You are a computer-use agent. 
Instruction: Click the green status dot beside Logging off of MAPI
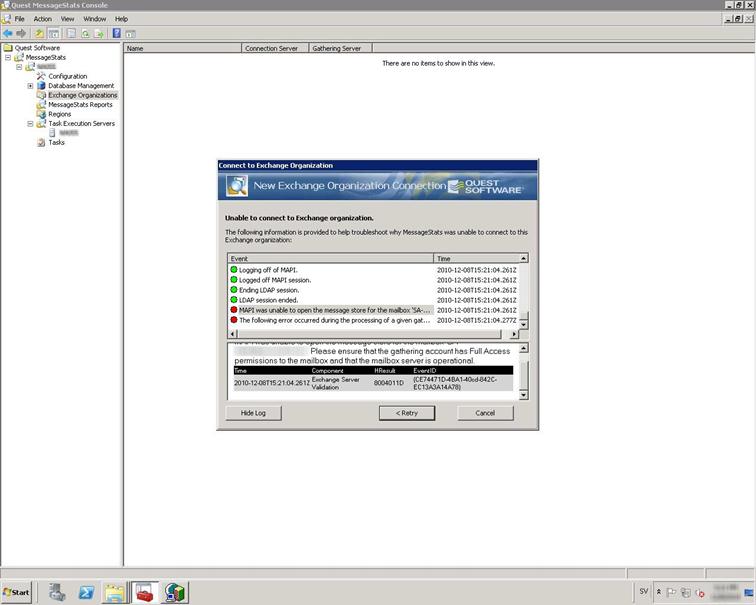click(x=234, y=269)
